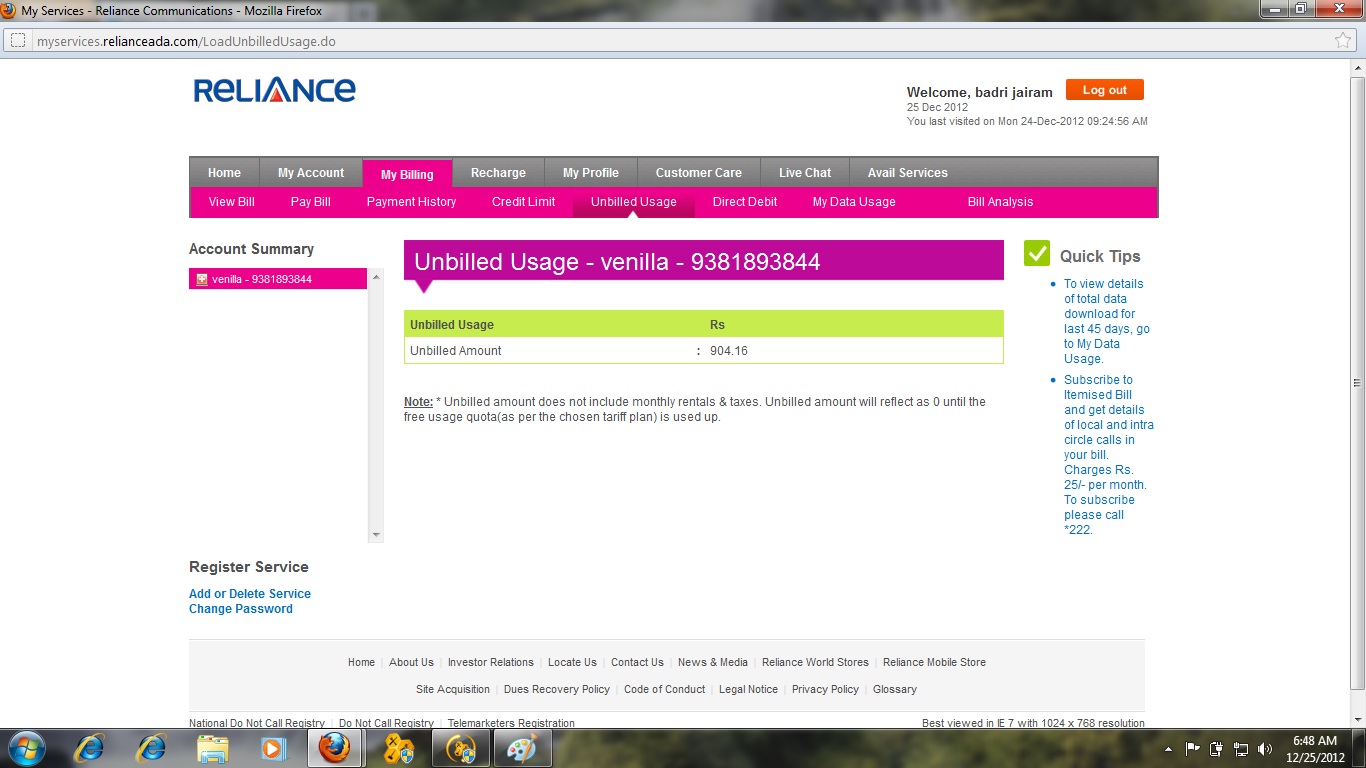Open Subscribe to Itemised Bill quick tip
This screenshot has height=768, width=1366.
point(1109,455)
